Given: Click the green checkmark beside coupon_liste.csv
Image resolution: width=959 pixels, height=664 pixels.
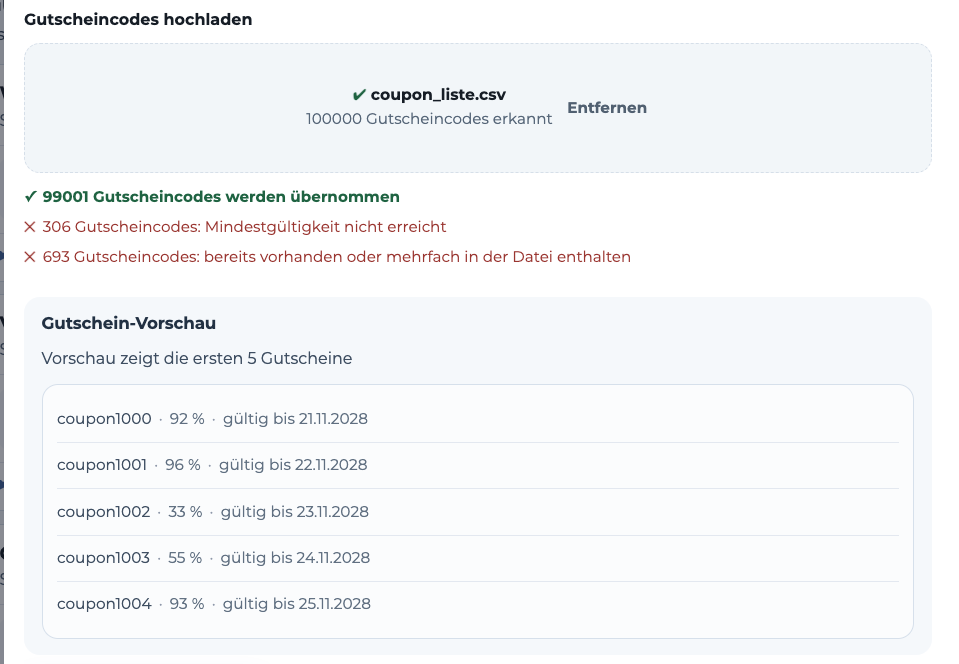Looking at the screenshot, I should pyautogui.click(x=359, y=95).
